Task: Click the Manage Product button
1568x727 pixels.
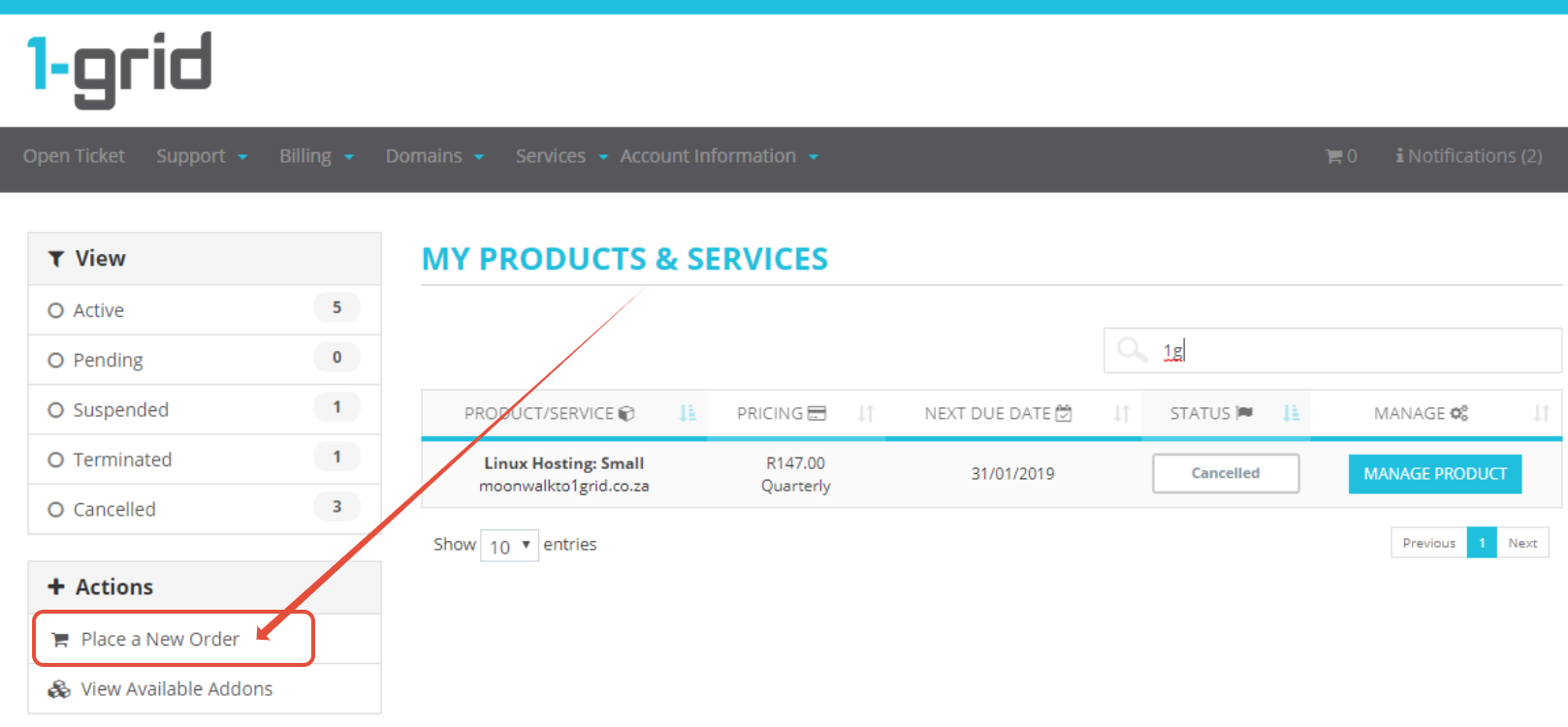Action: pos(1435,474)
